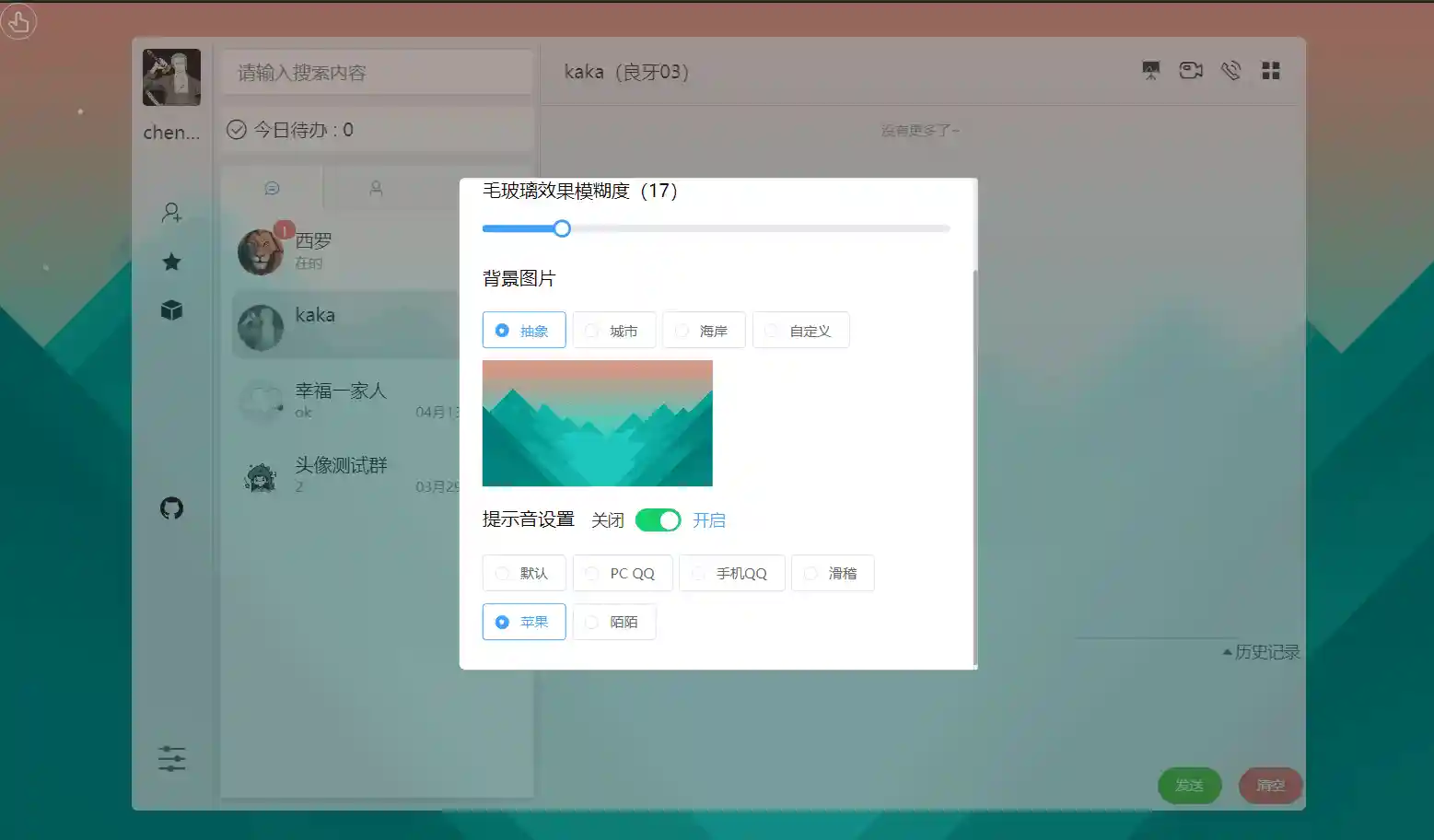The width and height of the screenshot is (1434, 840).
Task: Choose the 默认 sound option
Action: click(x=523, y=573)
